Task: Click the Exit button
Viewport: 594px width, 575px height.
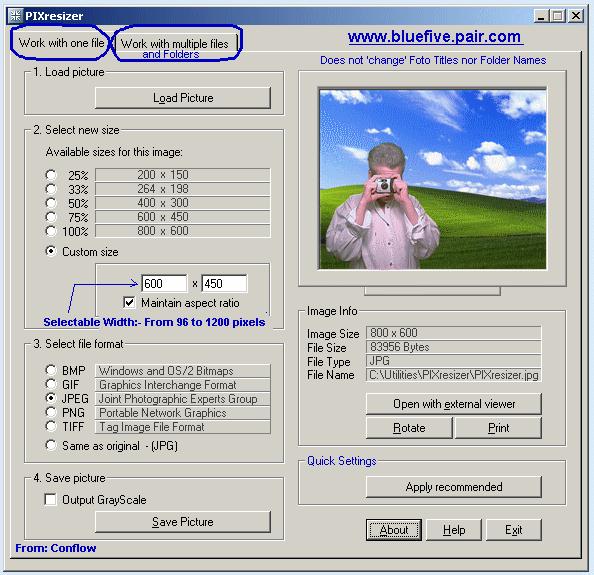Action: pos(514,530)
